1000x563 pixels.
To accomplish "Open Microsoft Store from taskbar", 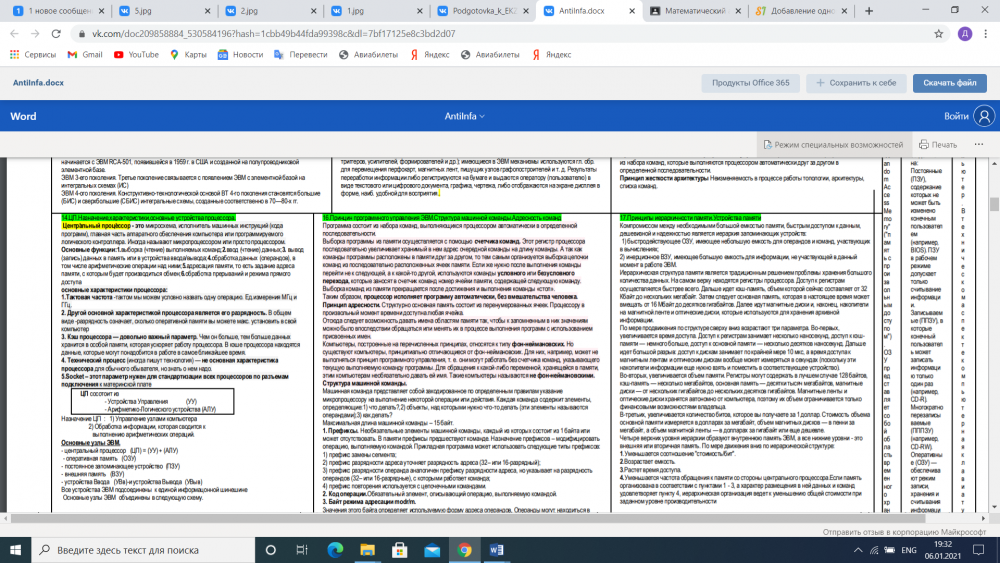I will 400,550.
